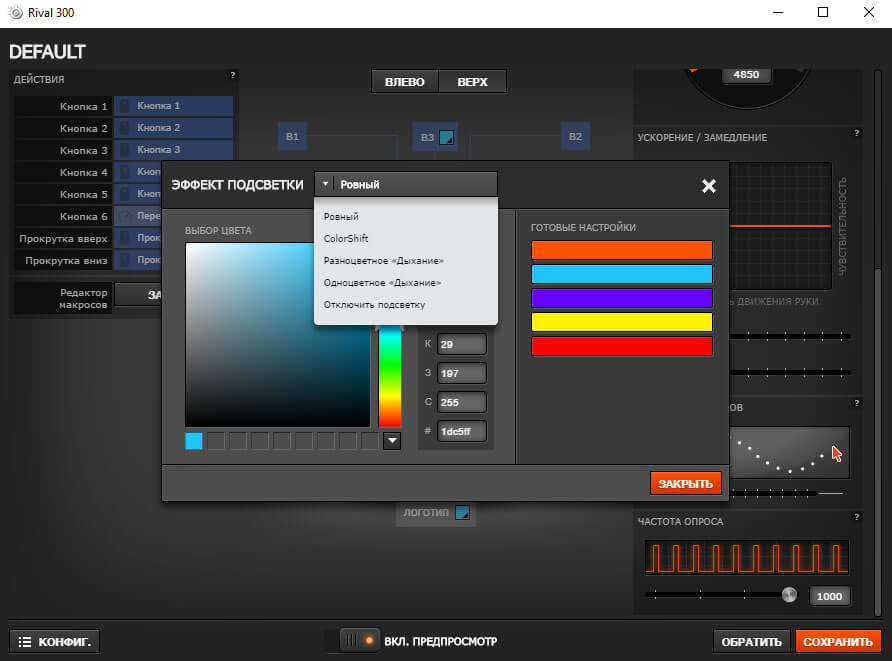Click the B3 button color icon
This screenshot has width=892, height=661.
coord(447,137)
